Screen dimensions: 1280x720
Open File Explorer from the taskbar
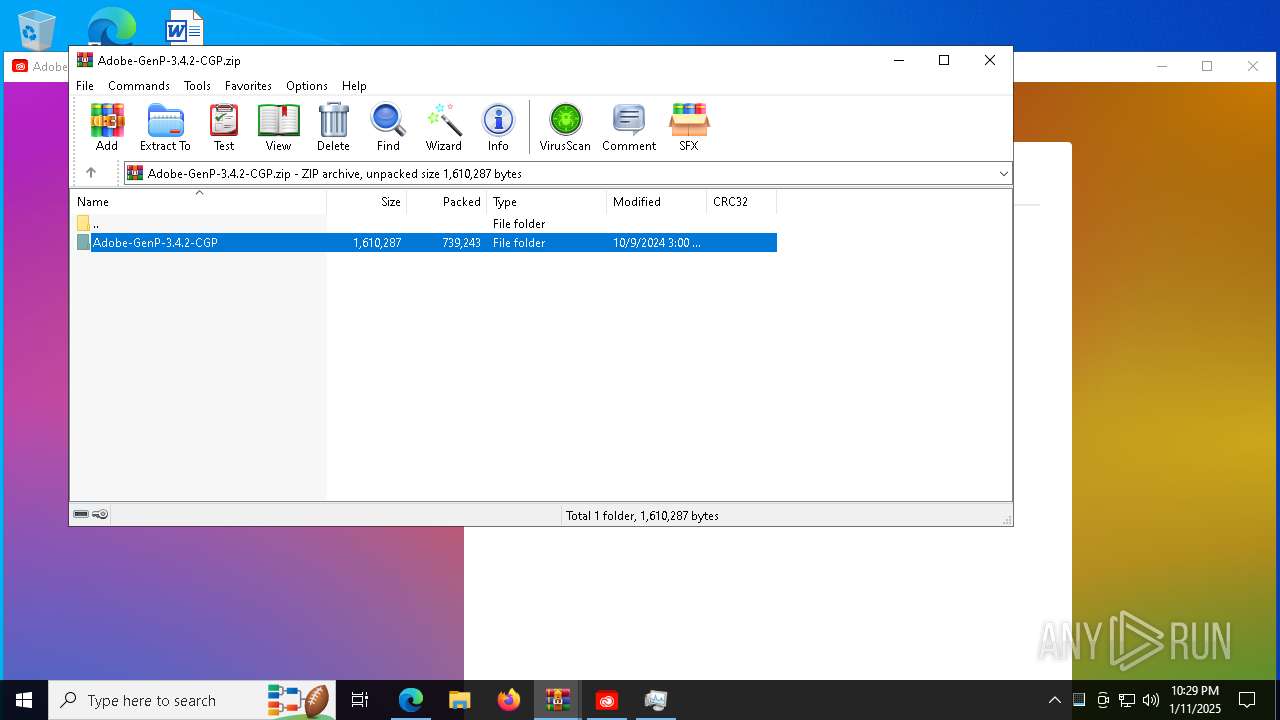460,700
